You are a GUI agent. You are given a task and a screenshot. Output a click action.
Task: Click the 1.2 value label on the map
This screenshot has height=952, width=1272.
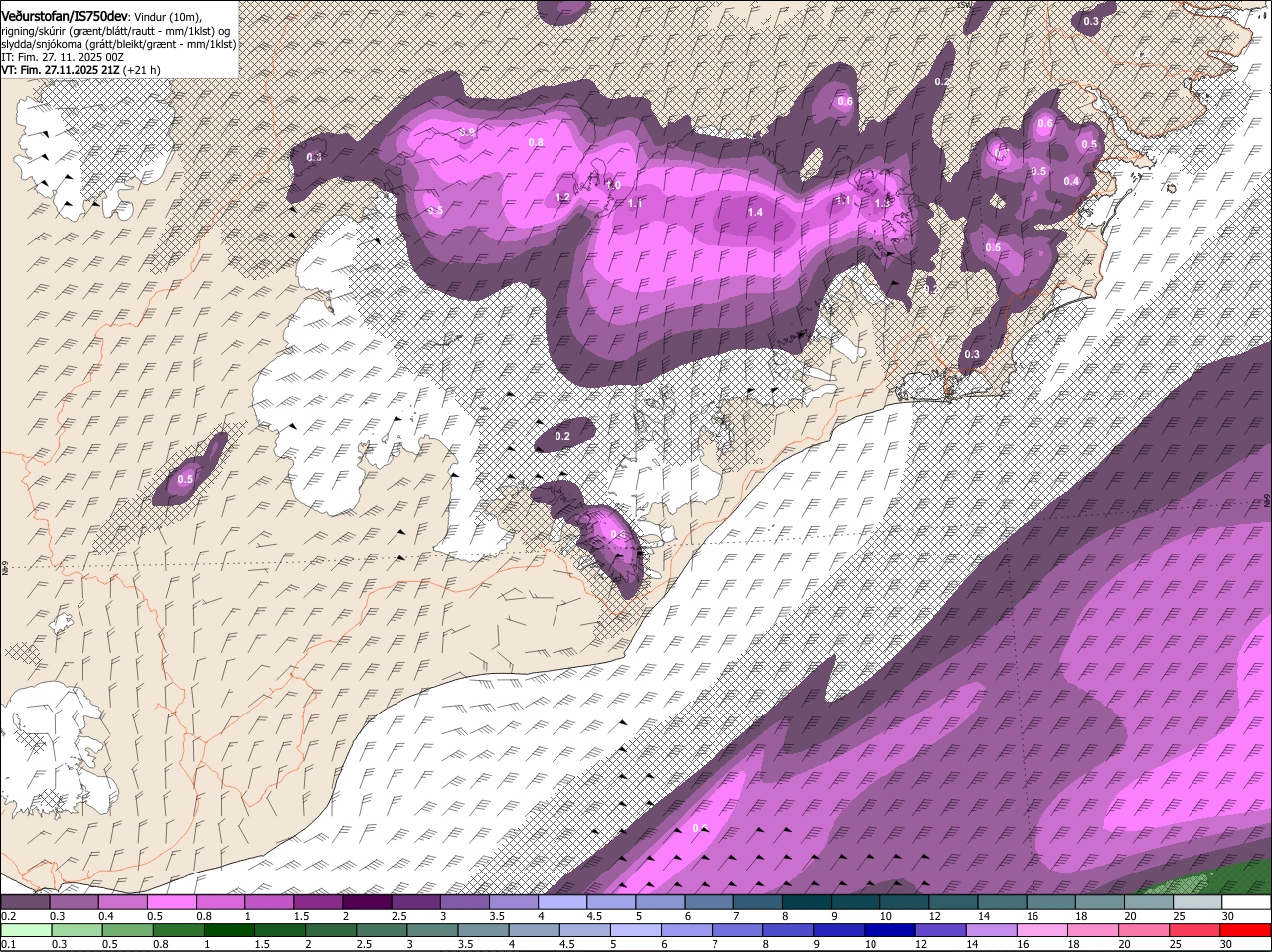click(562, 197)
